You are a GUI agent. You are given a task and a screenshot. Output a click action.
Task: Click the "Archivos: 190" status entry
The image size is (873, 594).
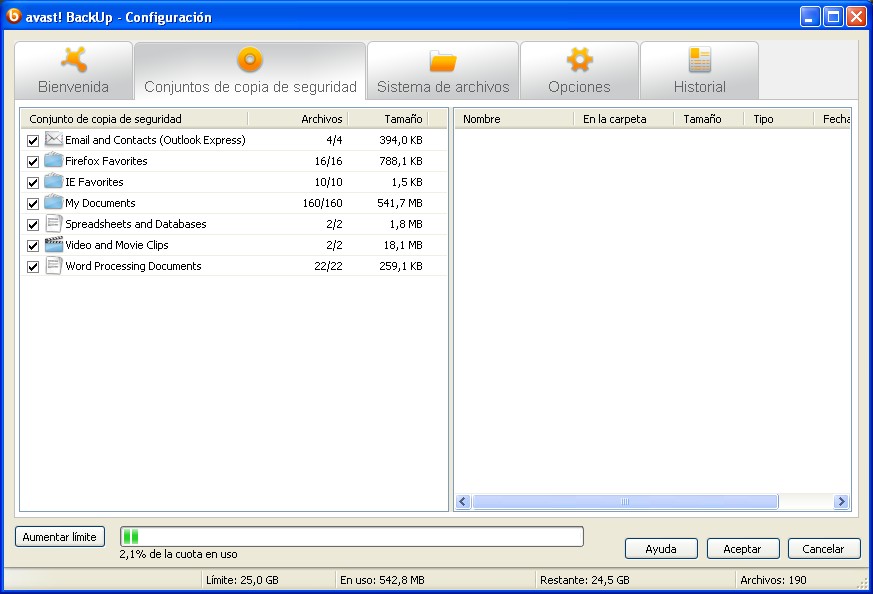coord(773,580)
